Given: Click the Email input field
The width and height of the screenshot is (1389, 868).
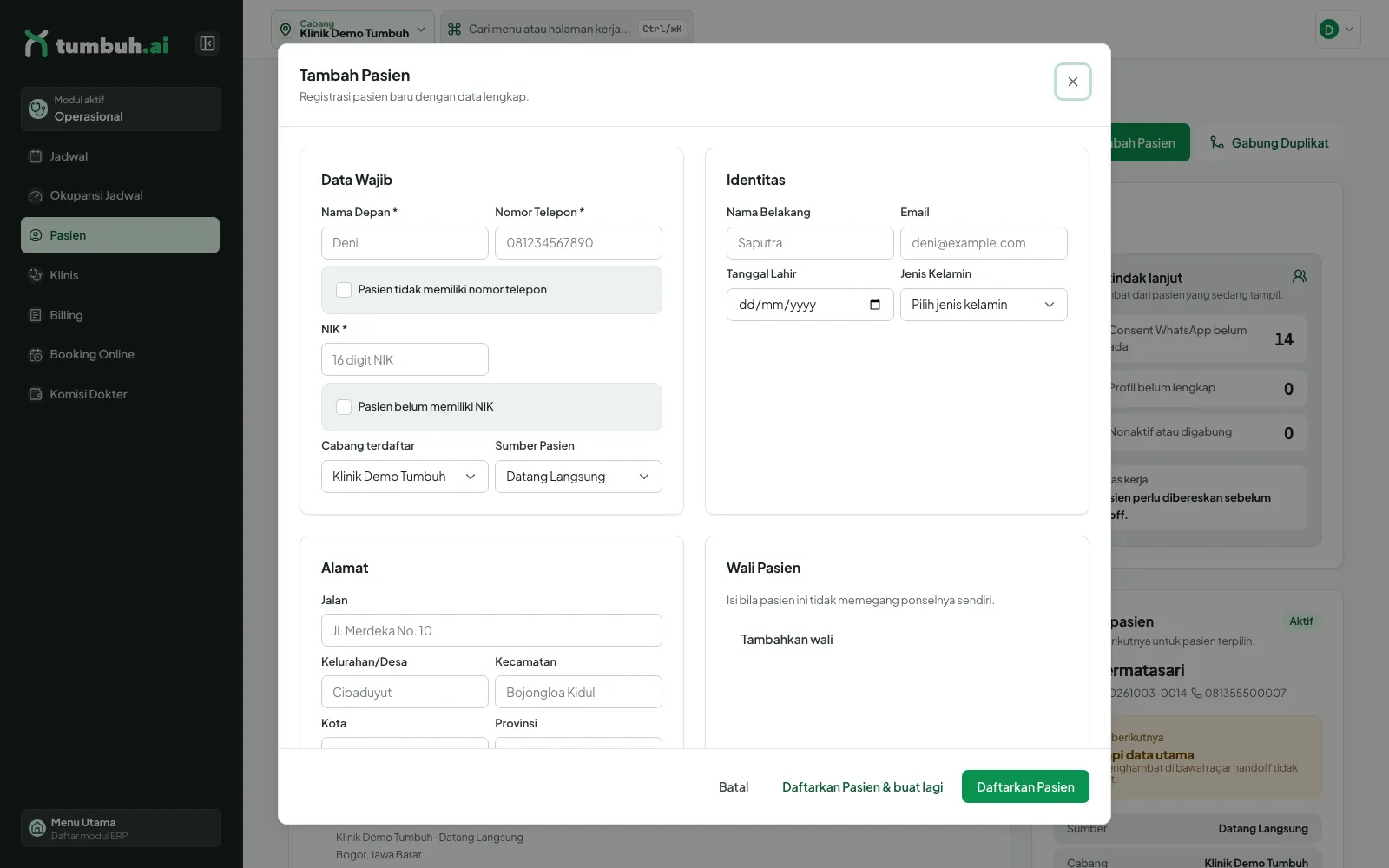Looking at the screenshot, I should click(x=984, y=243).
